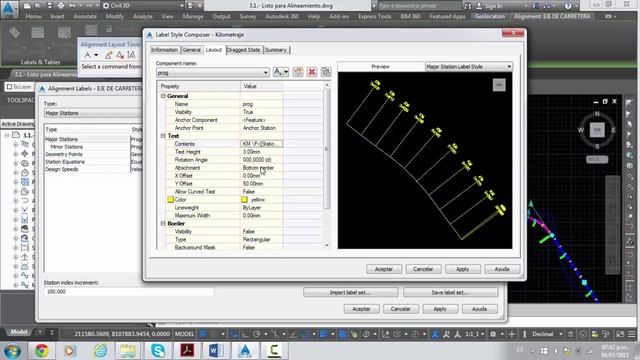Open the Annotate ribbon tab
Image resolution: width=640 pixels, height=360 pixels.
85,16
